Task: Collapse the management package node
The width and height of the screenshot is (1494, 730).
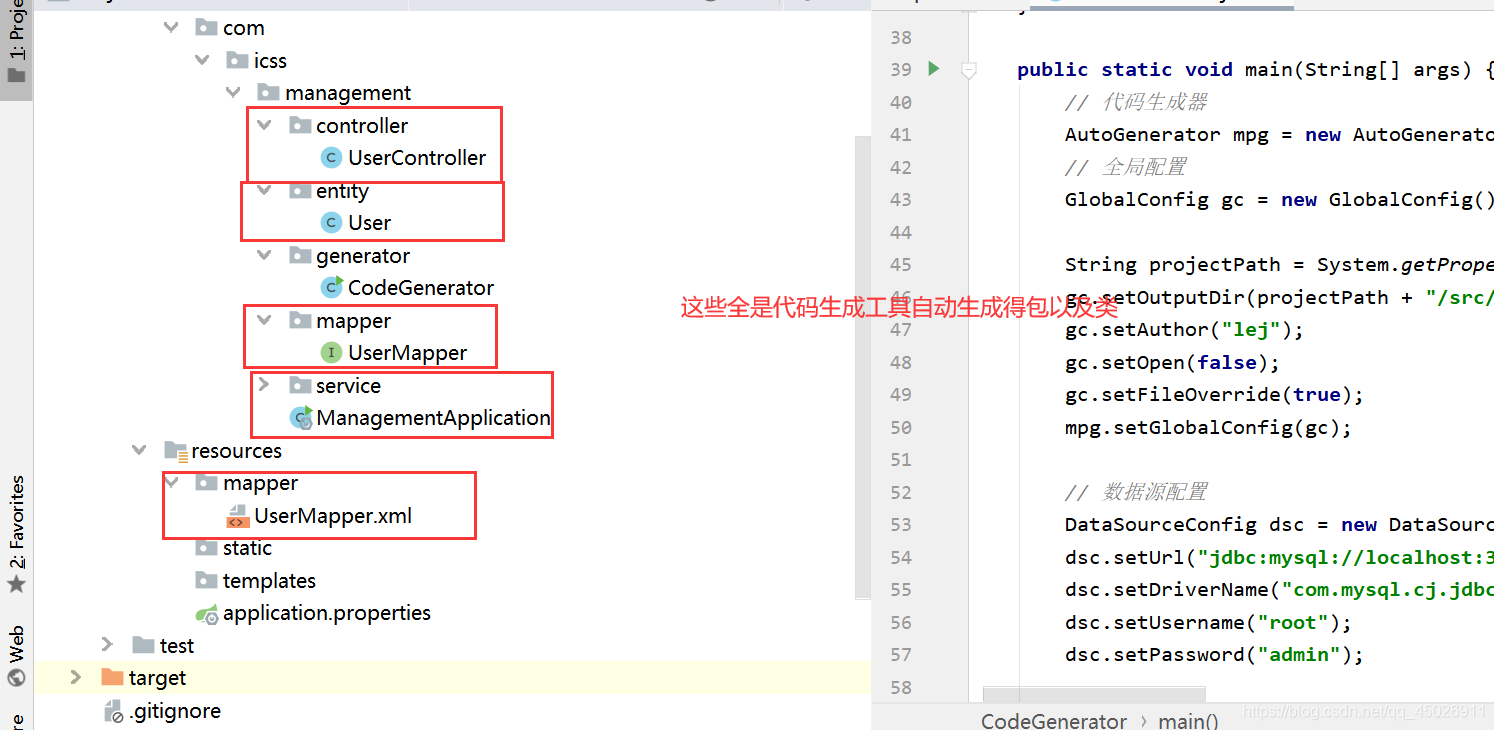Action: tap(233, 92)
